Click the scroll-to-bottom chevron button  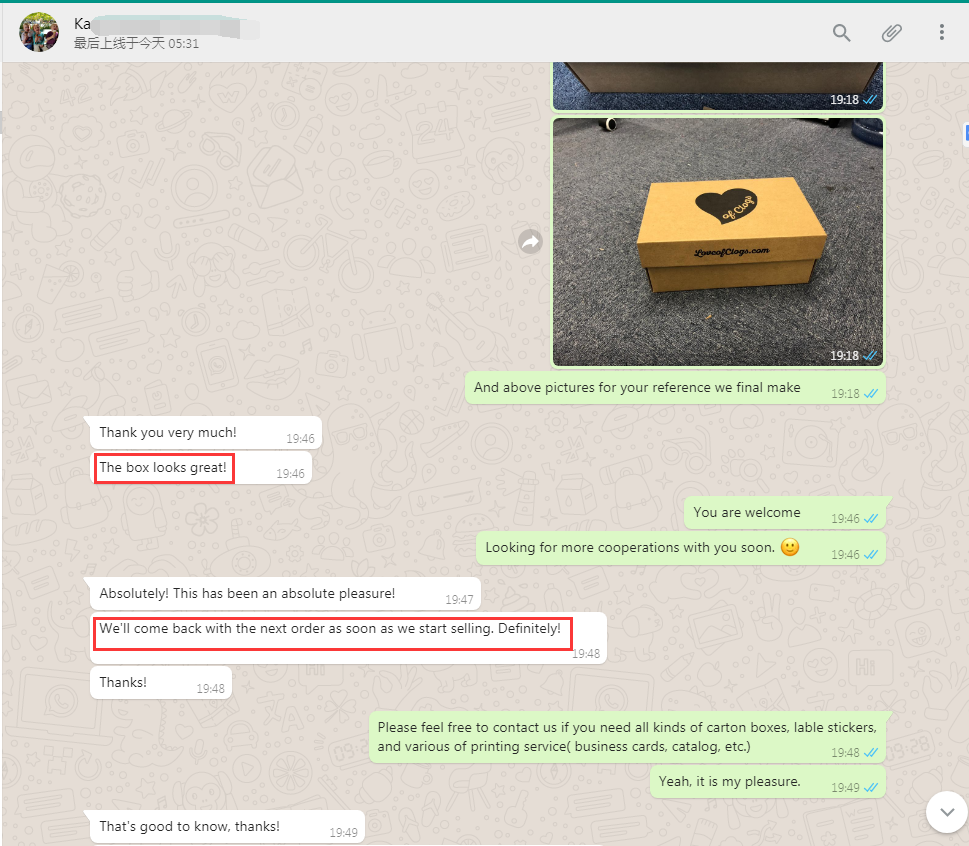tap(947, 812)
